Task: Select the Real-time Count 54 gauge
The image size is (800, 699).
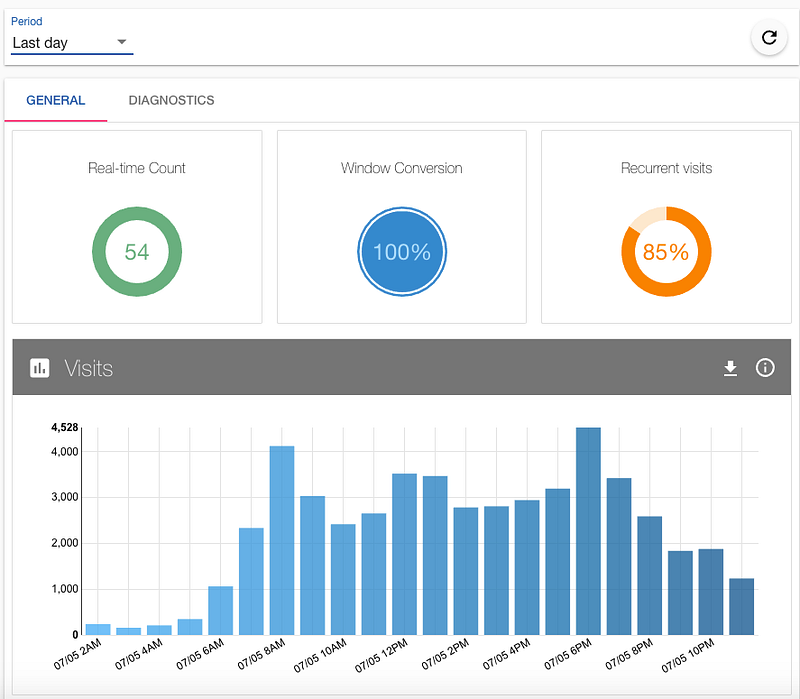Action: [137, 252]
